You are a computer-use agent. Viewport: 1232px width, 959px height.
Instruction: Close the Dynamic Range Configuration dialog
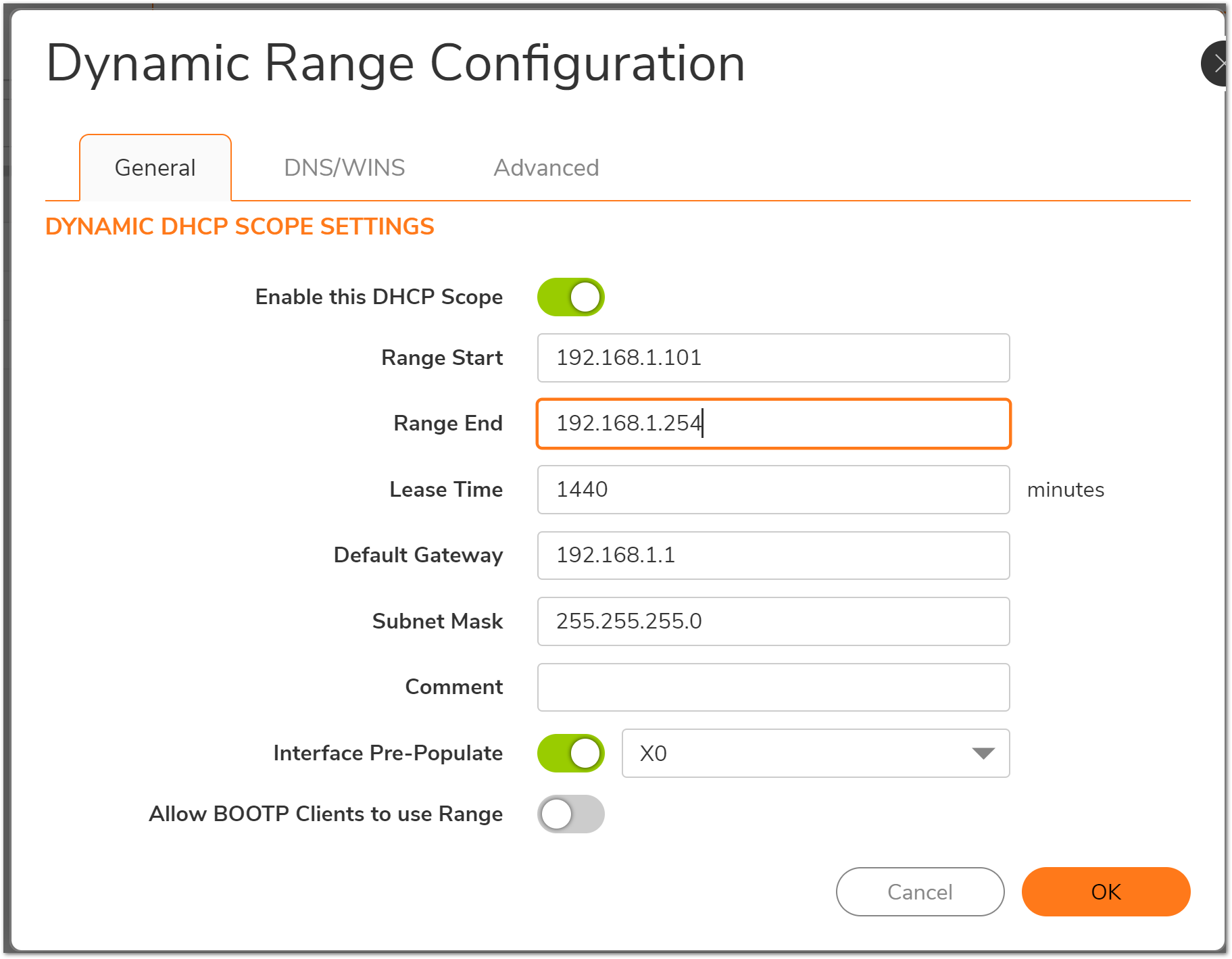1216,64
